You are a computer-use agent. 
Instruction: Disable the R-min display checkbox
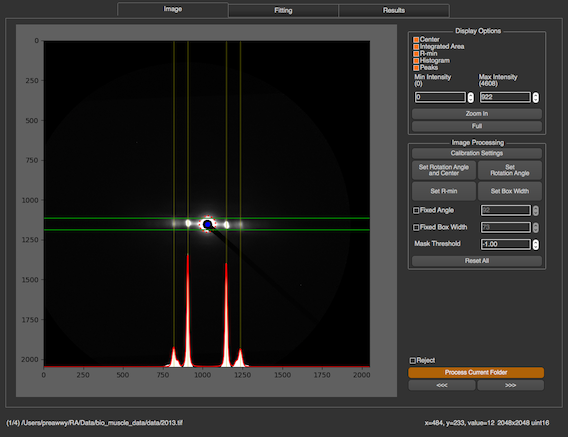click(416, 54)
